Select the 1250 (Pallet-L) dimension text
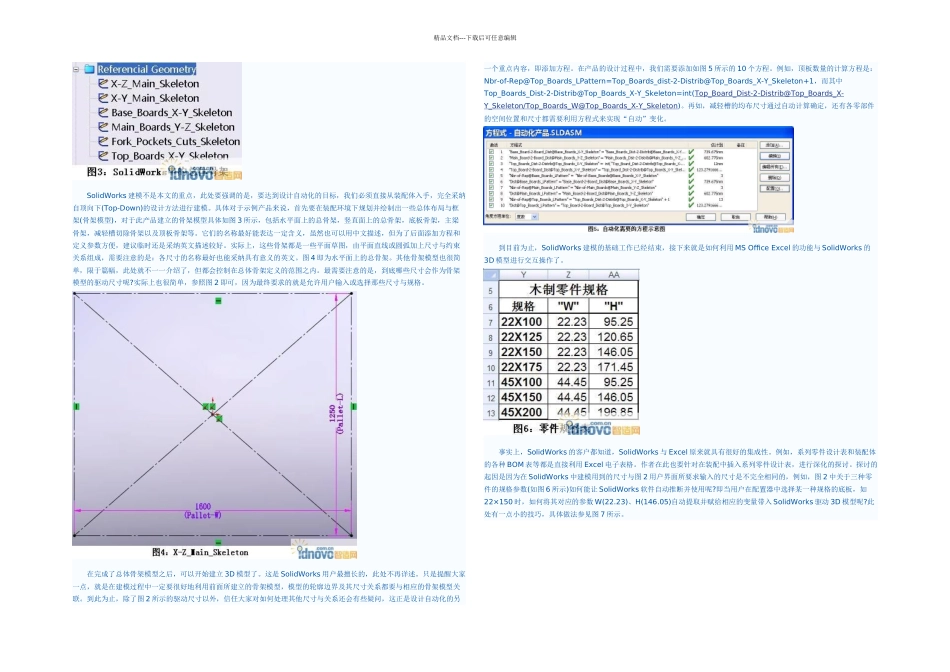Screen dimensions: 950x672 [x=336, y=413]
